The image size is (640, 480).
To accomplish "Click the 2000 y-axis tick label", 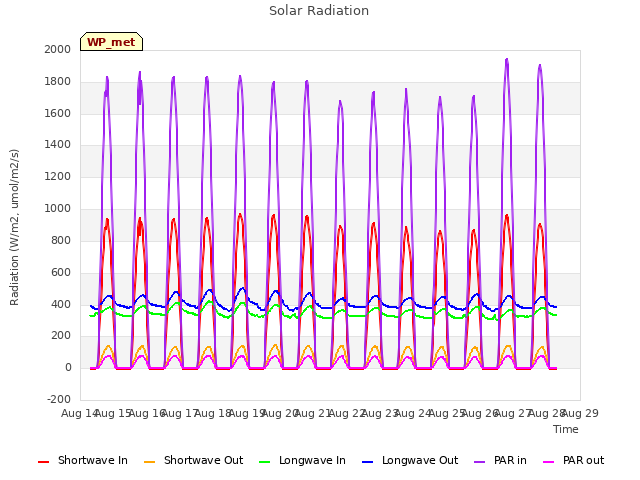I will click(58, 49).
